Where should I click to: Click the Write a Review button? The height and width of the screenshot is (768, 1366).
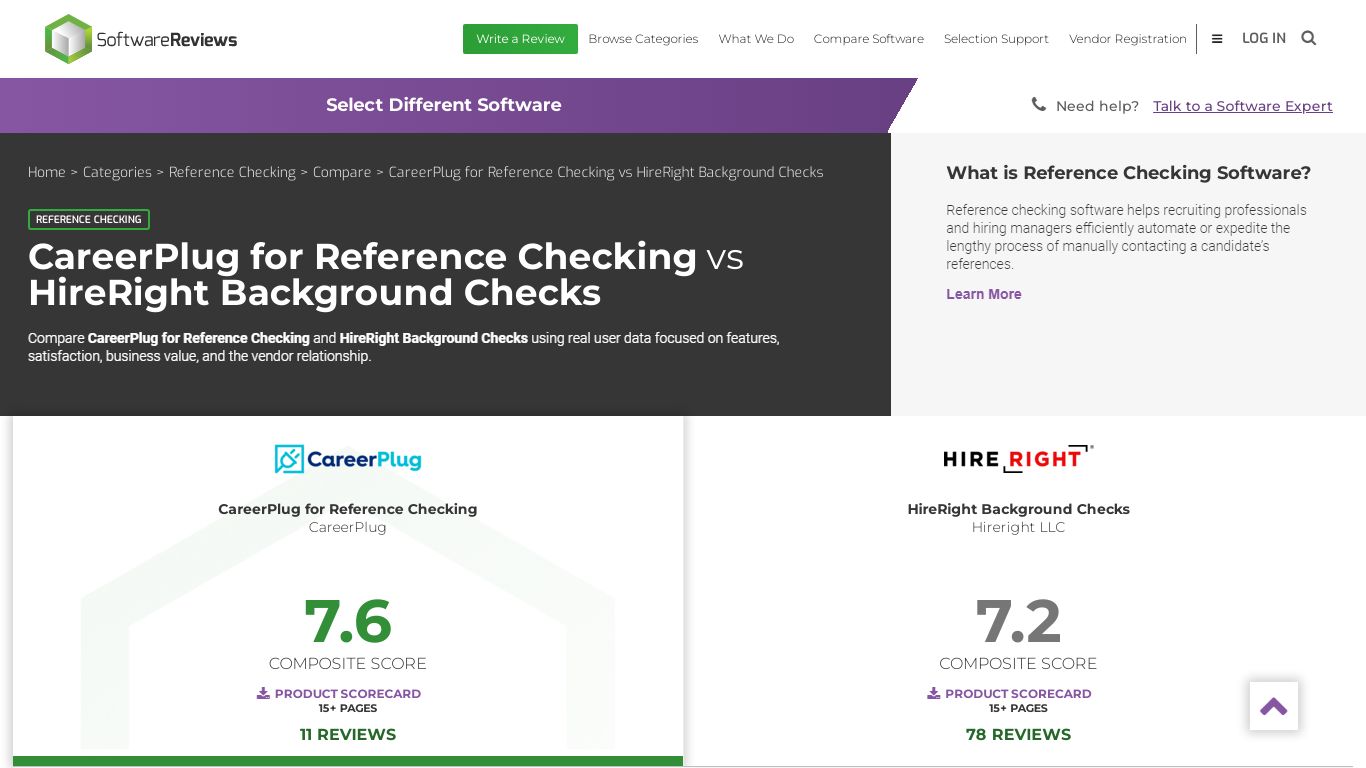pos(520,39)
